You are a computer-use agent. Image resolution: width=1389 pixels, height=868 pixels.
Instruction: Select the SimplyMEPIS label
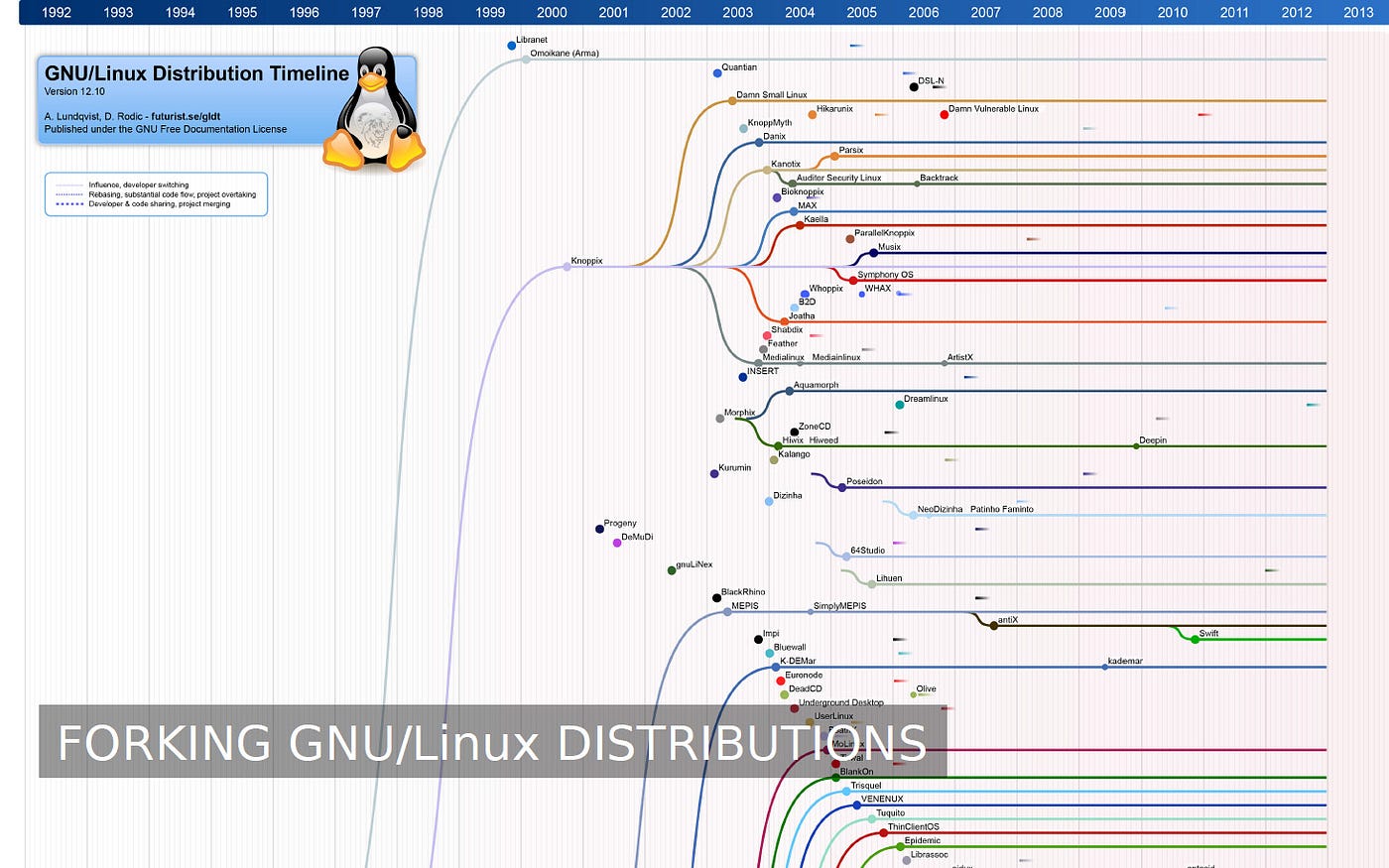839,606
